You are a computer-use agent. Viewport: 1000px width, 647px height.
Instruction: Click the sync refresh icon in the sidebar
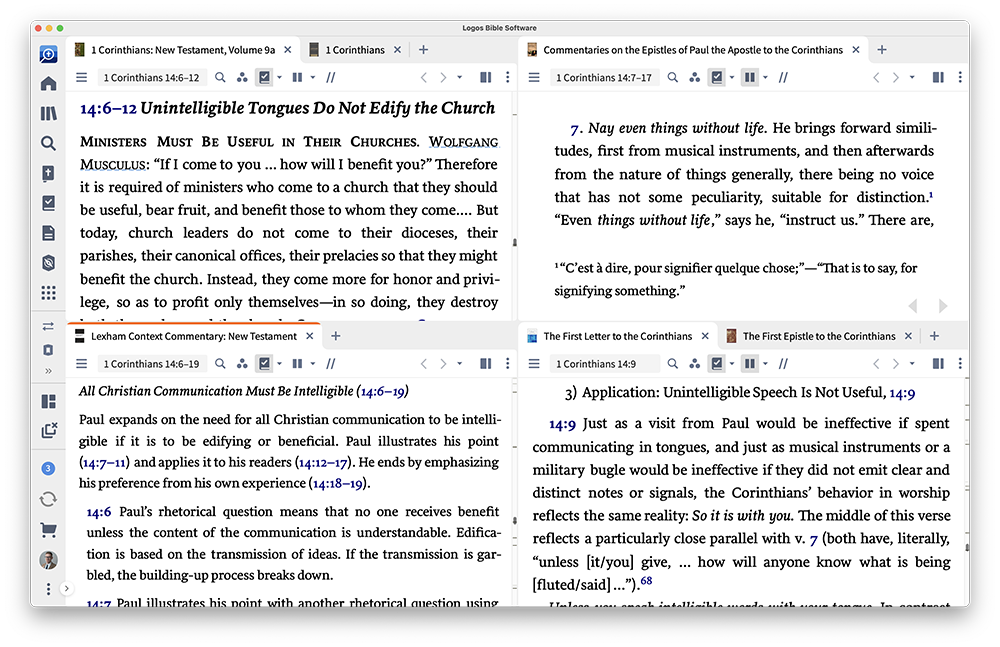(48, 499)
